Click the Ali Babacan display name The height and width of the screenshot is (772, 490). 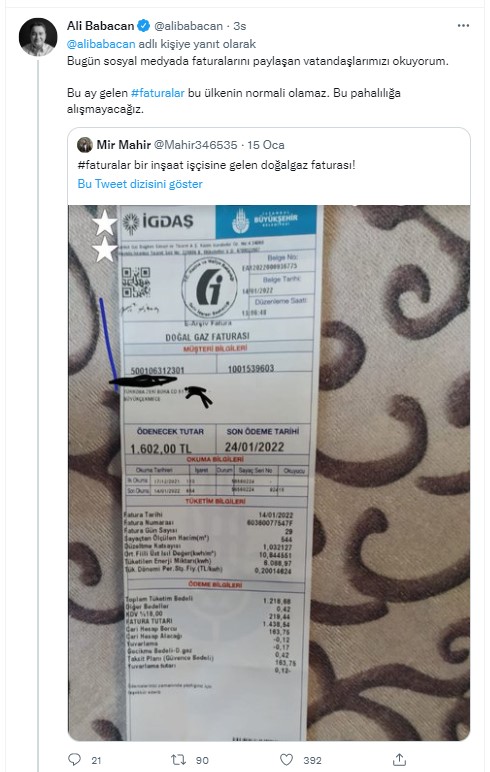coord(100,26)
